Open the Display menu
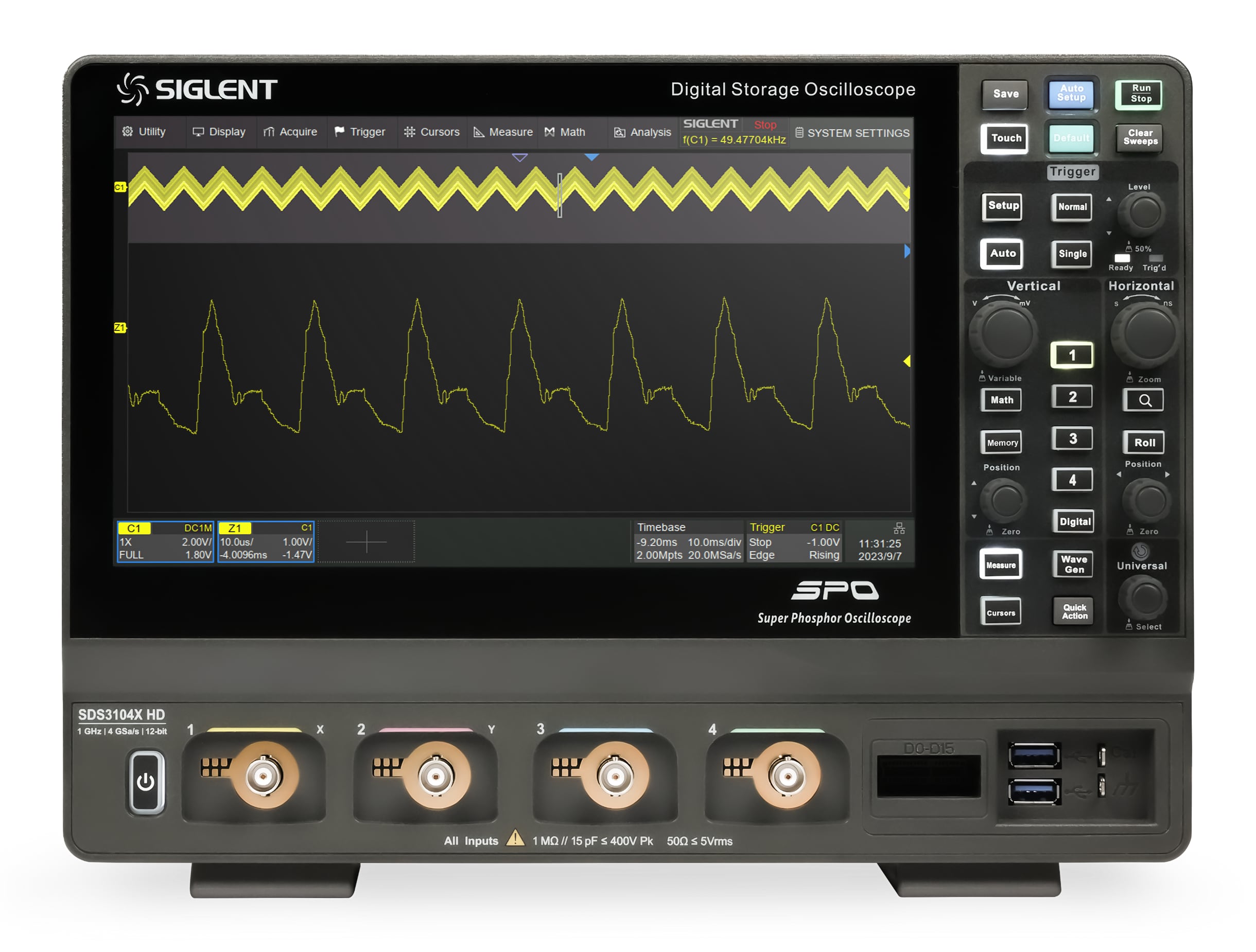Image resolution: width=1256 pixels, height=952 pixels. click(x=219, y=132)
